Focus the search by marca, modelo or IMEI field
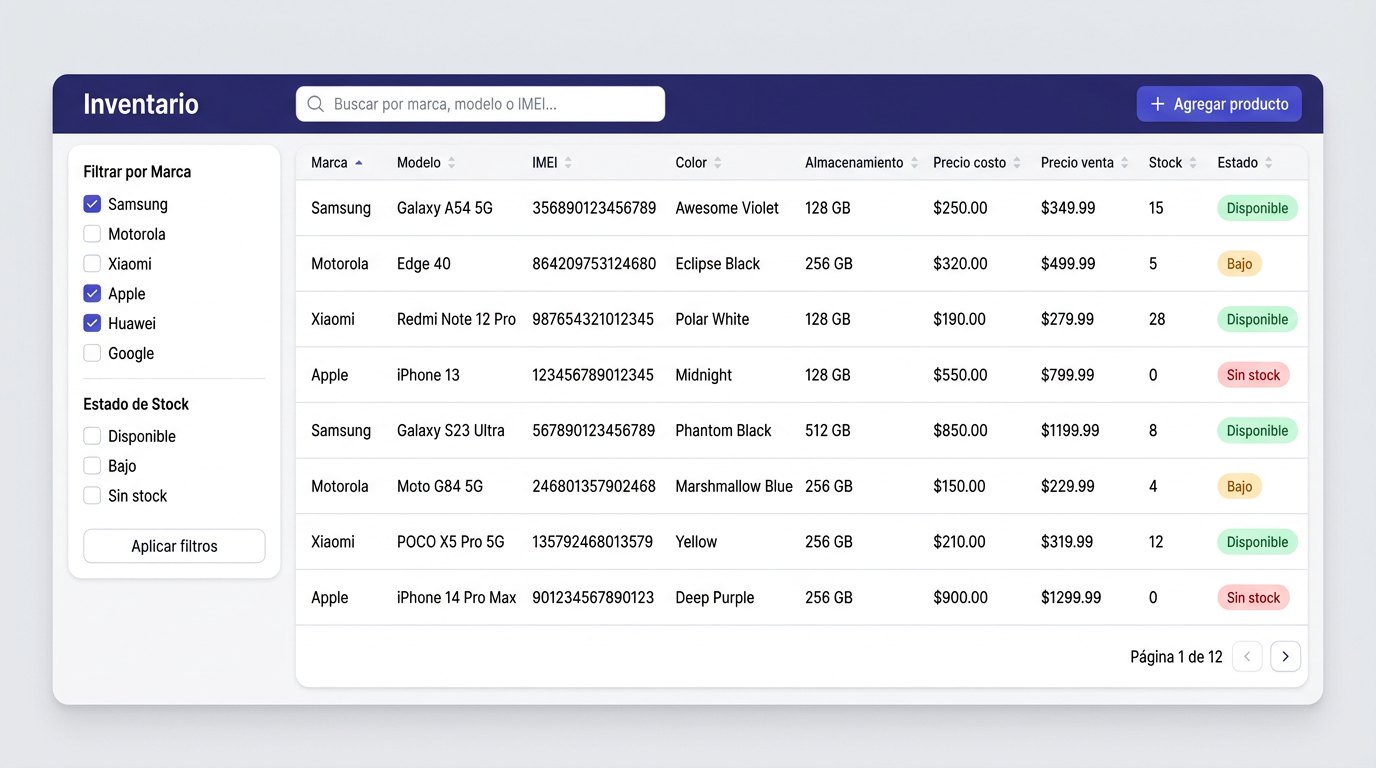 point(480,104)
